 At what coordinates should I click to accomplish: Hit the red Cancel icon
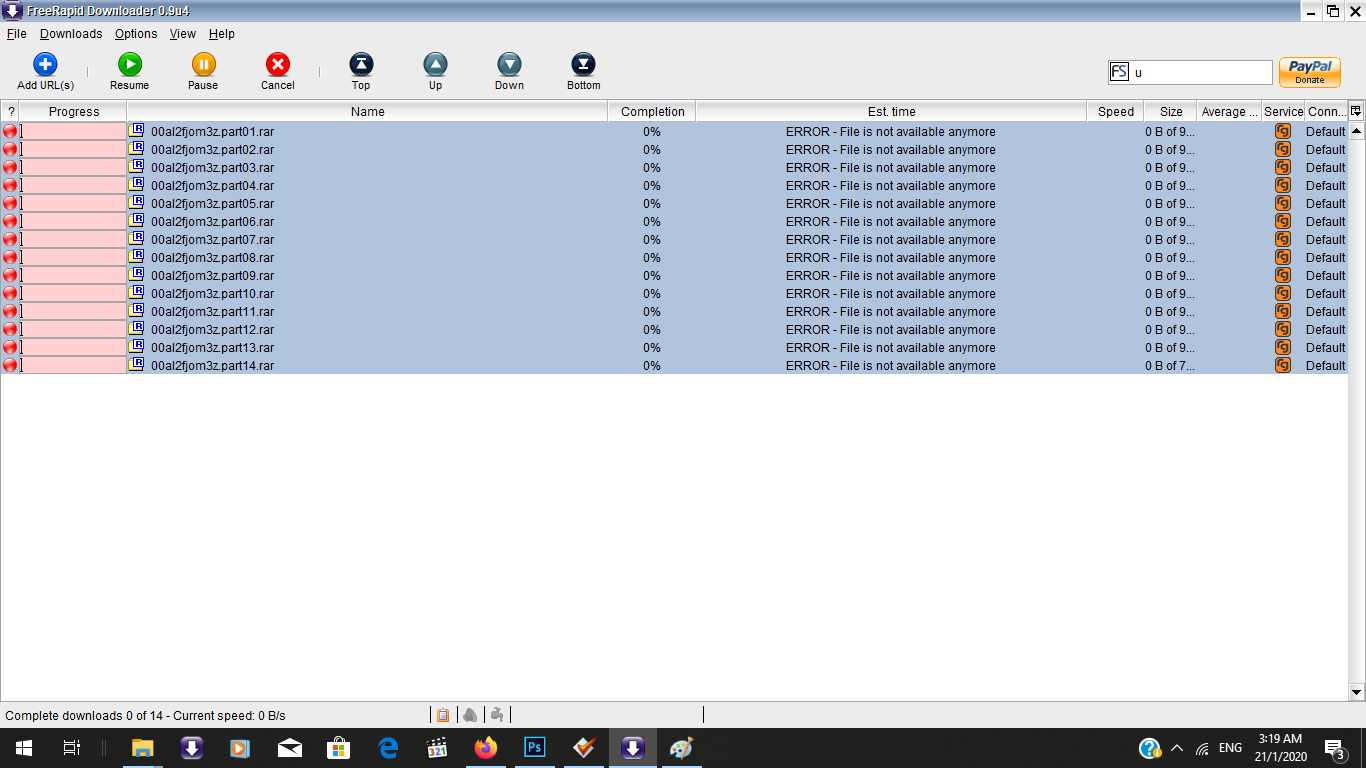coord(278,66)
